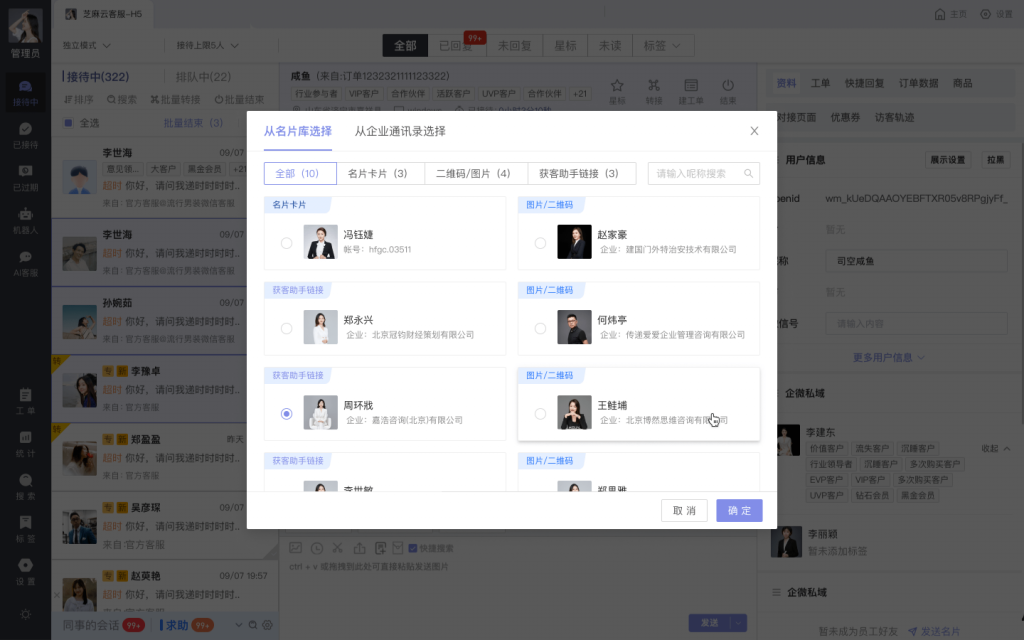Click the 批量结束 (3) link
The image size is (1024, 640).
click(193, 123)
